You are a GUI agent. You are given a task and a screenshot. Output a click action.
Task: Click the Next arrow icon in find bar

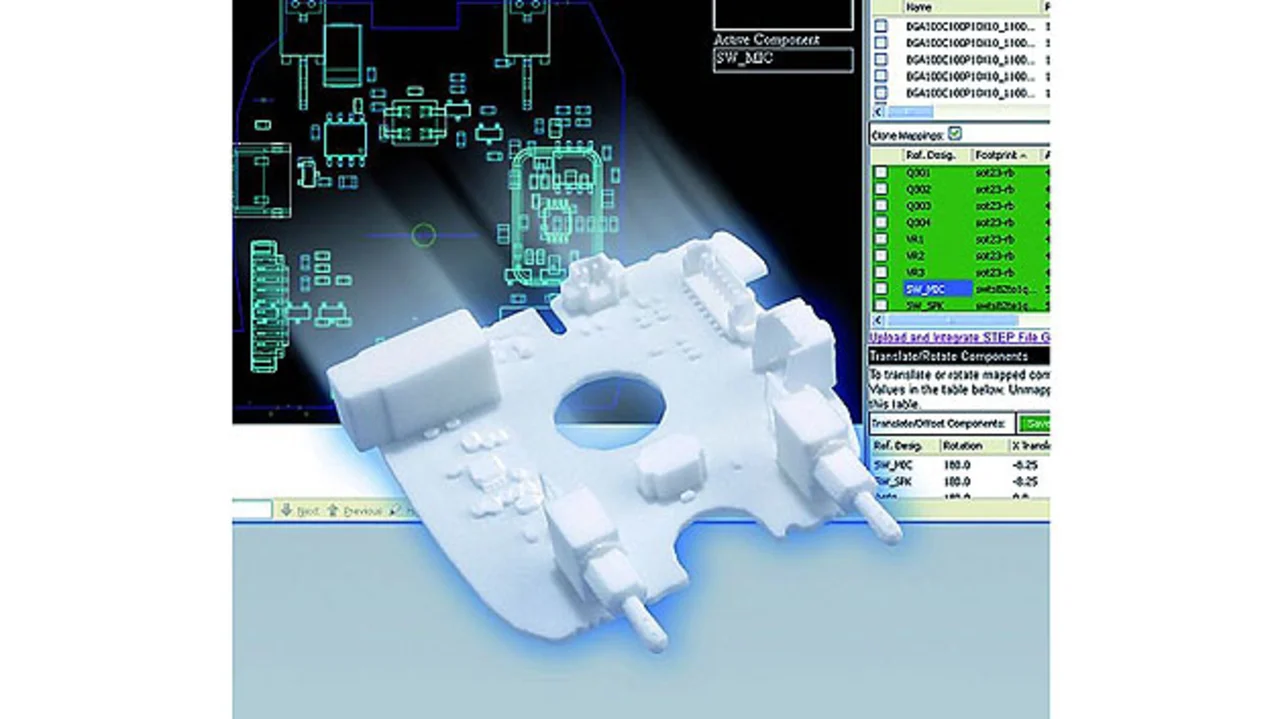[286, 511]
